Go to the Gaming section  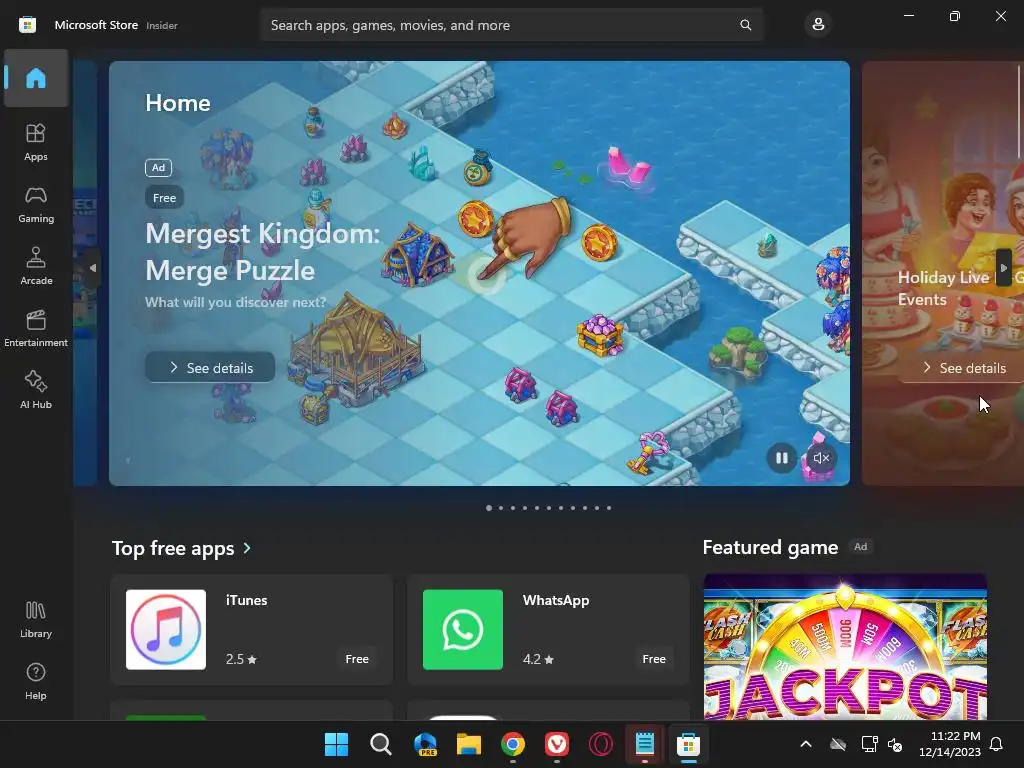[x=36, y=204]
